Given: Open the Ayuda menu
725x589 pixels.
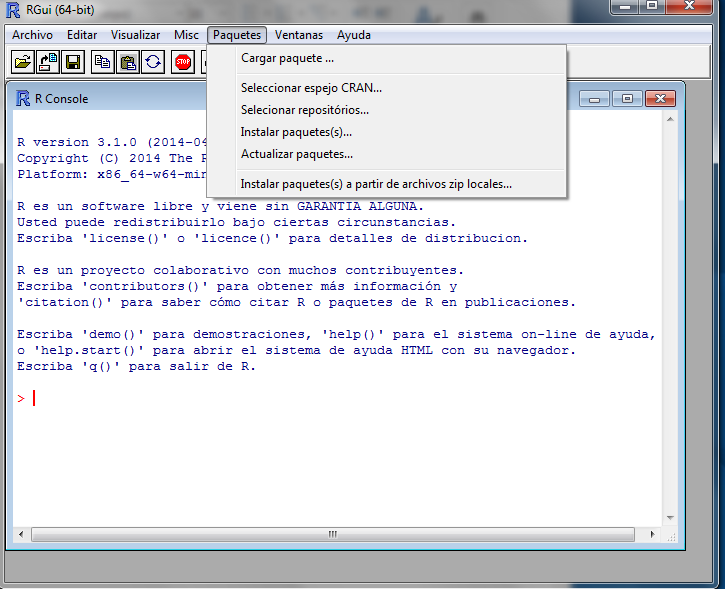Looking at the screenshot, I should 354,35.
